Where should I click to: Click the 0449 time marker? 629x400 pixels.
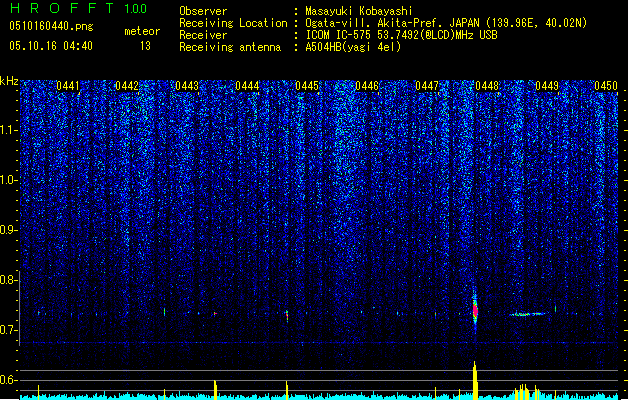coord(547,86)
